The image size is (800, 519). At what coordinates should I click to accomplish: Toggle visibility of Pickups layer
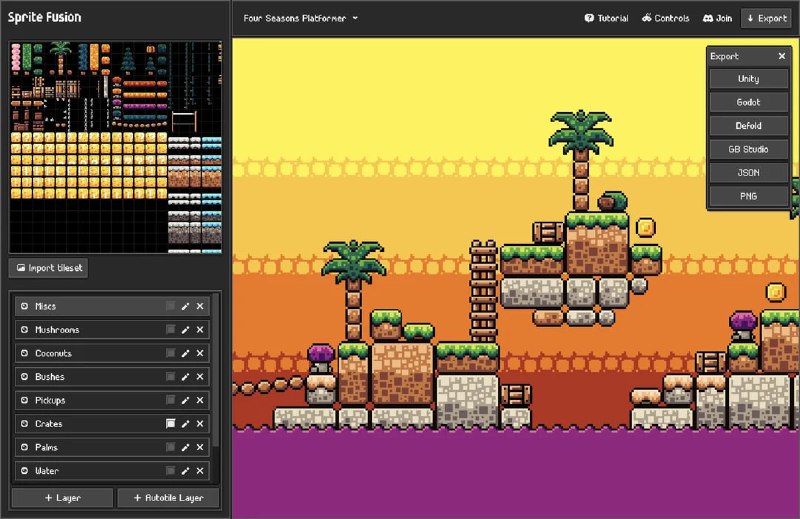24,400
